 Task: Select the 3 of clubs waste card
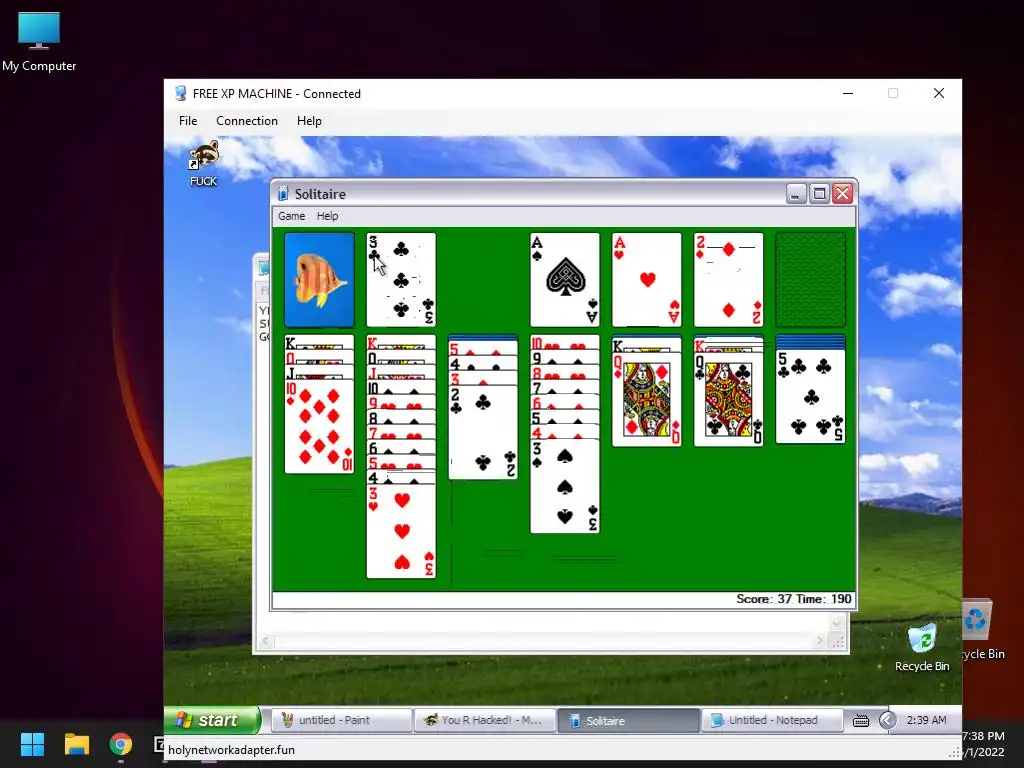(401, 280)
